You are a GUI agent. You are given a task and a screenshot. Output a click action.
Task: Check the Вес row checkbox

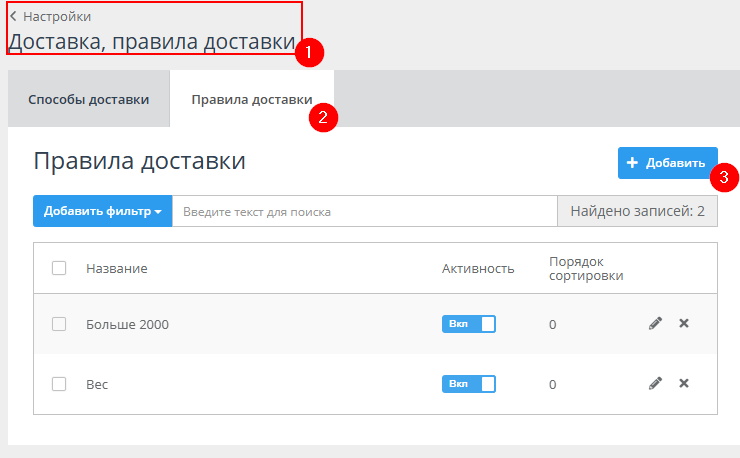(x=59, y=384)
